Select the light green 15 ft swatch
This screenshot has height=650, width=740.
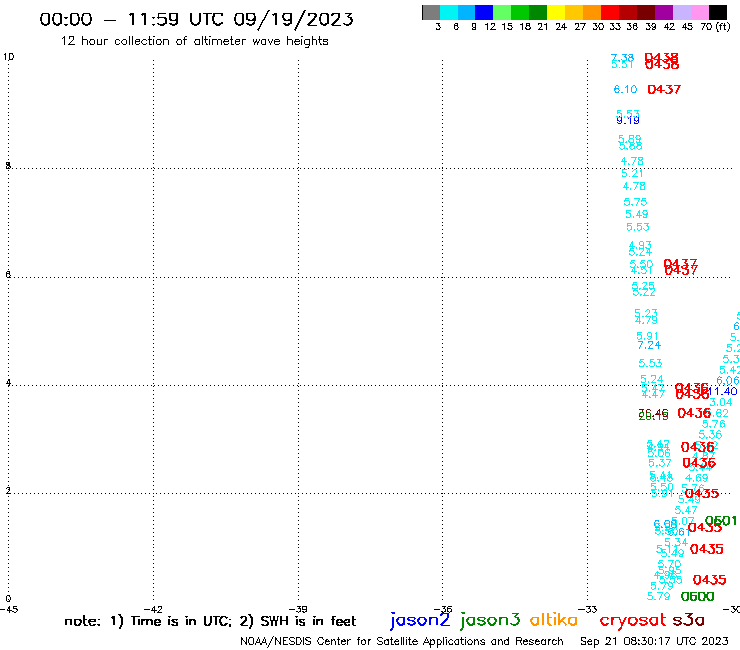(x=502, y=12)
